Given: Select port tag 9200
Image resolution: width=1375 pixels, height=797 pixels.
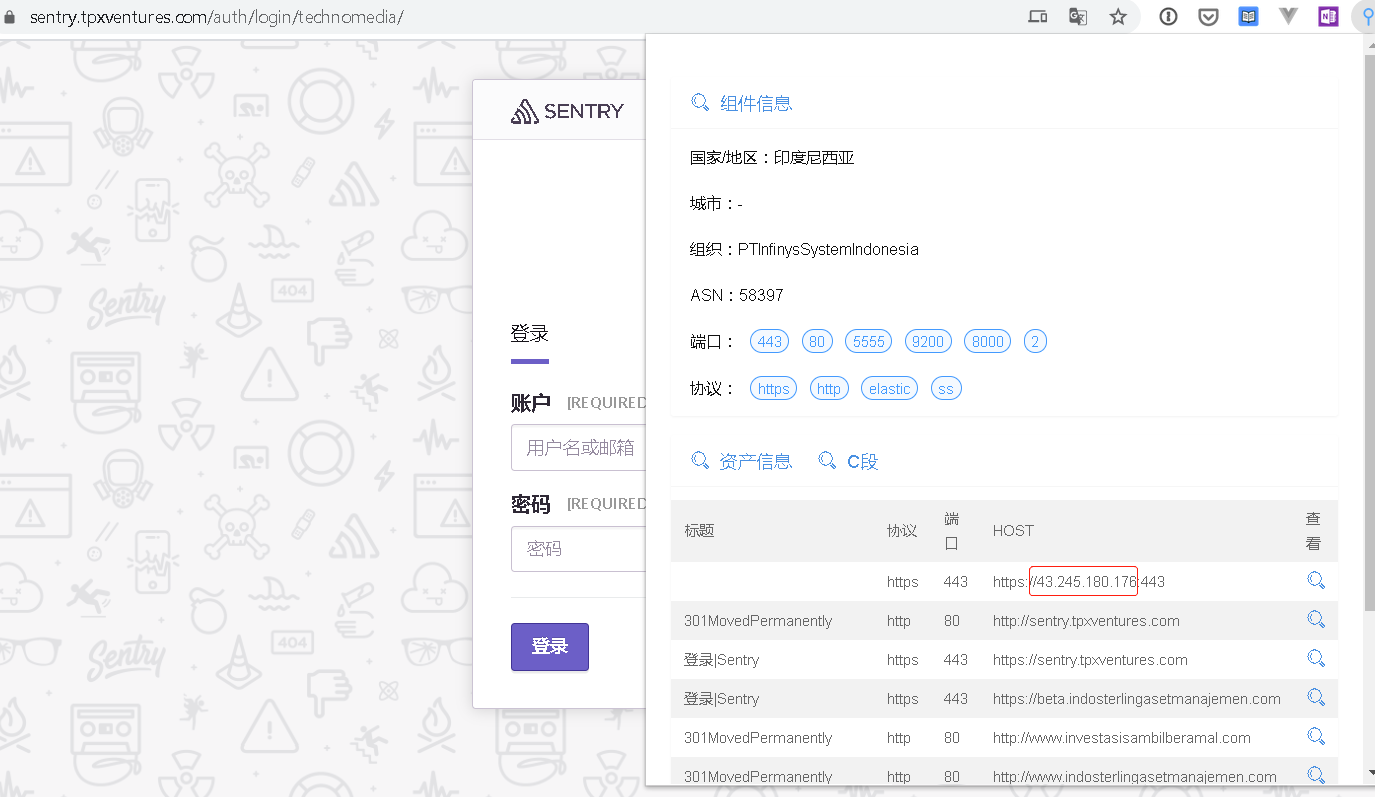Looking at the screenshot, I should pyautogui.click(x=928, y=341).
